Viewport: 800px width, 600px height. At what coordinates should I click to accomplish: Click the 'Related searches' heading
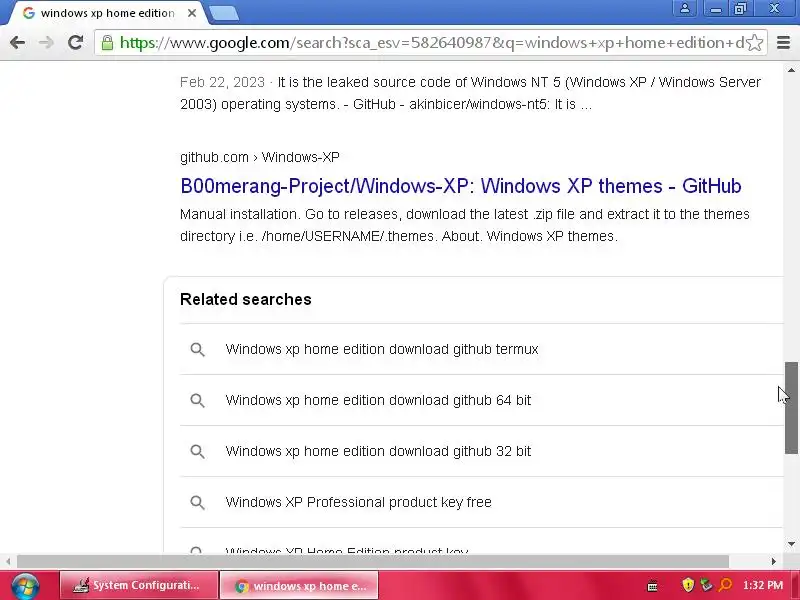246,299
